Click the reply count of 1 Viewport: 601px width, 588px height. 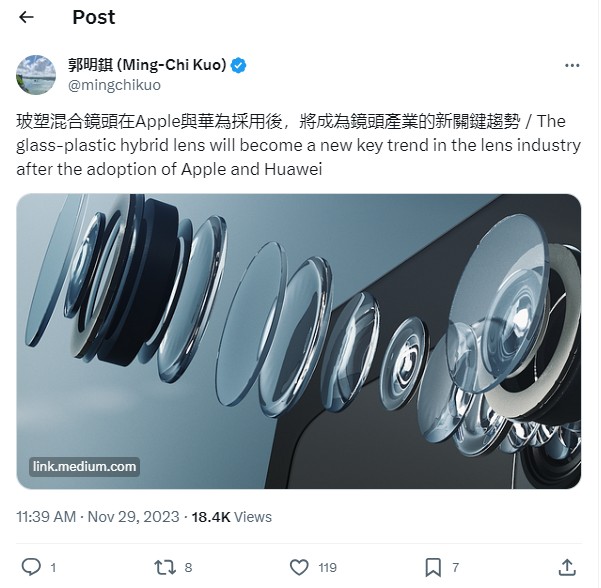tap(53, 568)
